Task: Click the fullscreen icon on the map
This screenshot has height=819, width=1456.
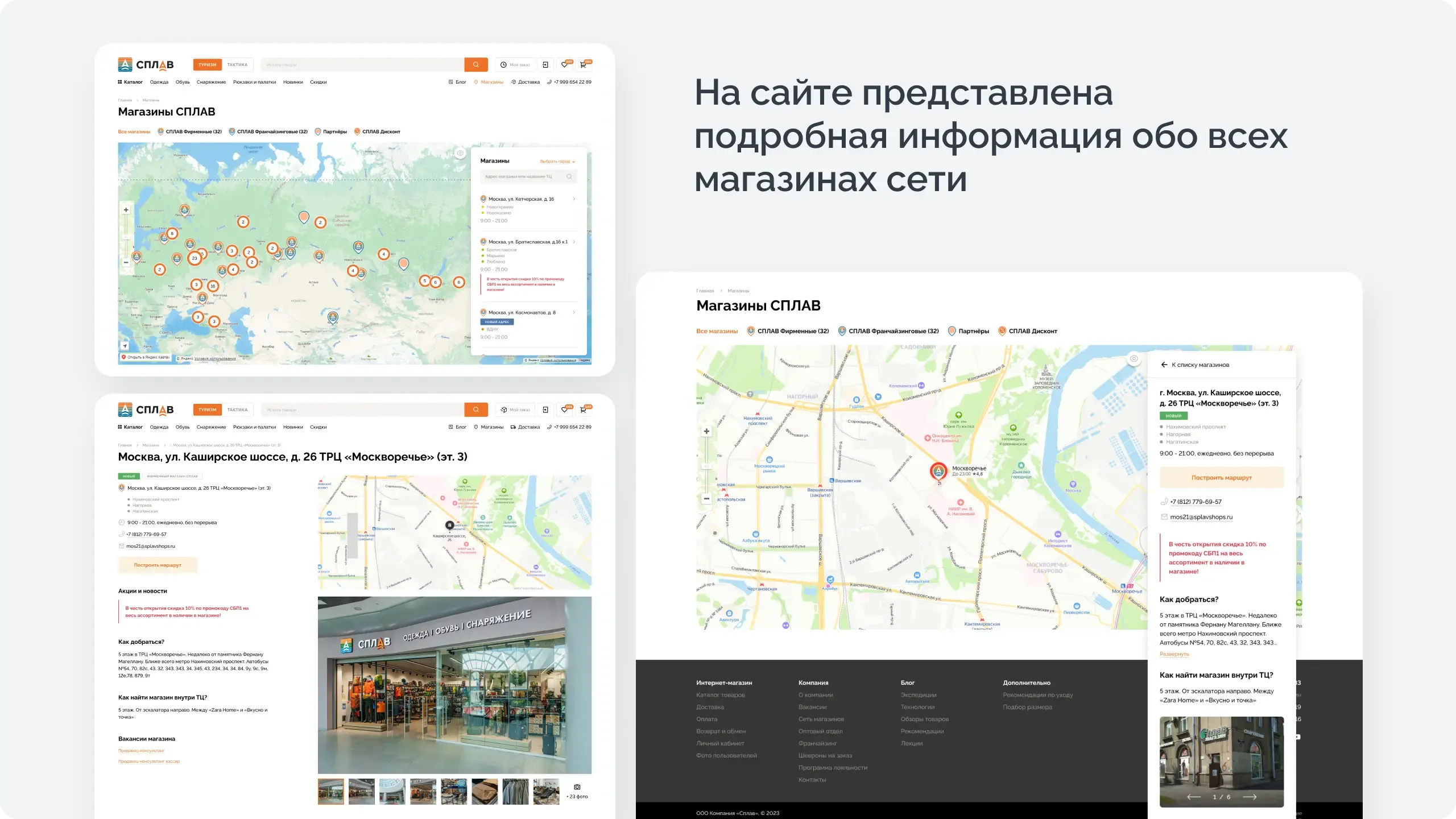Action: tap(461, 152)
